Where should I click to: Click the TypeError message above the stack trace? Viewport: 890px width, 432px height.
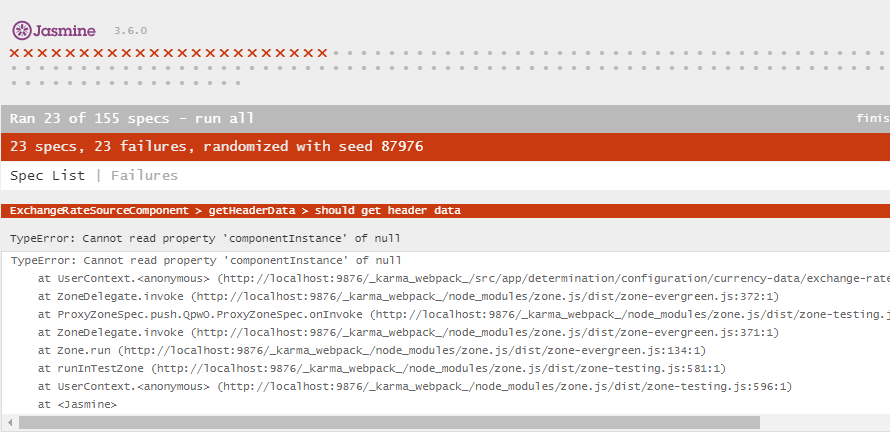(205, 238)
